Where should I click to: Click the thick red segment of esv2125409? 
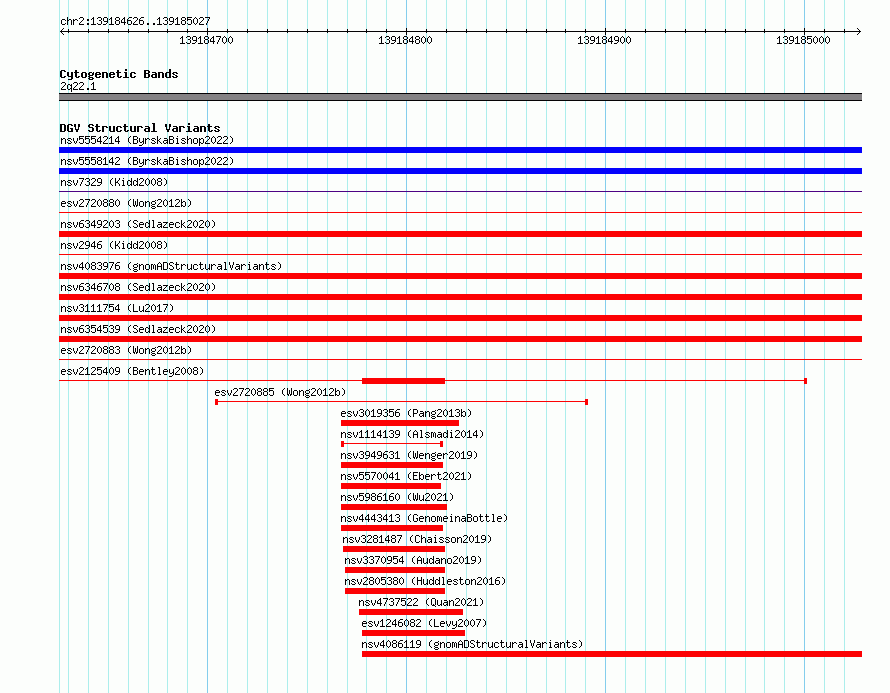(x=404, y=381)
